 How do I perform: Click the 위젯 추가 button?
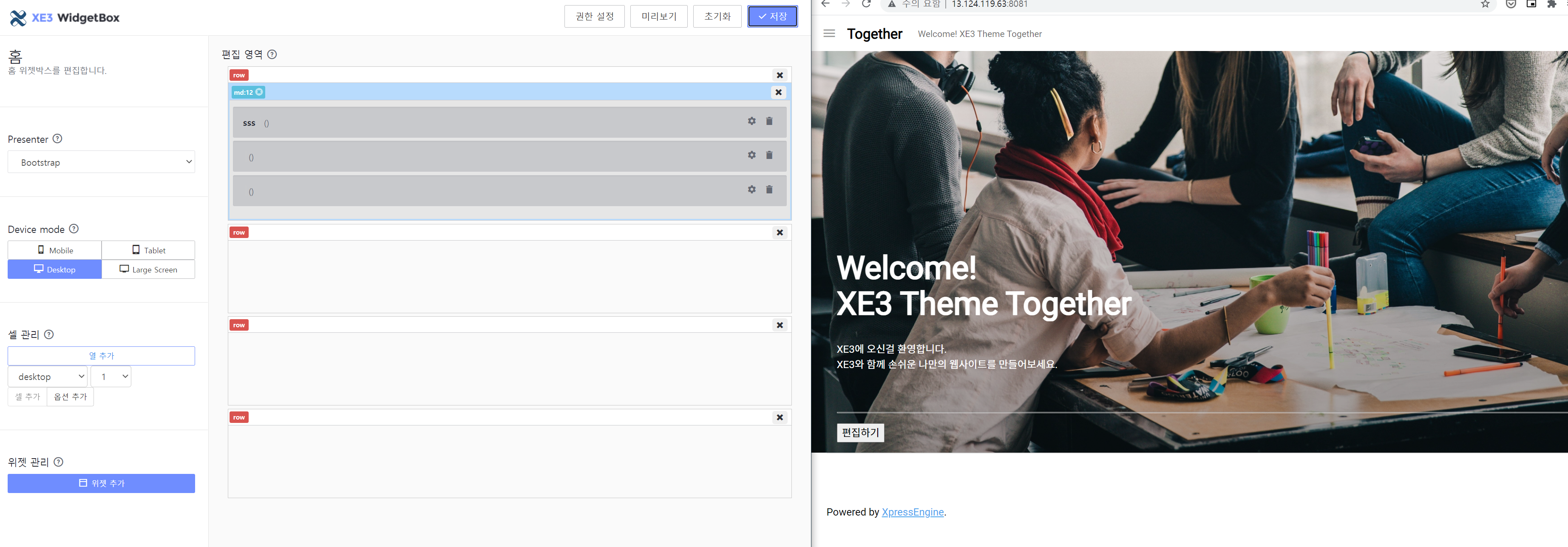101,483
